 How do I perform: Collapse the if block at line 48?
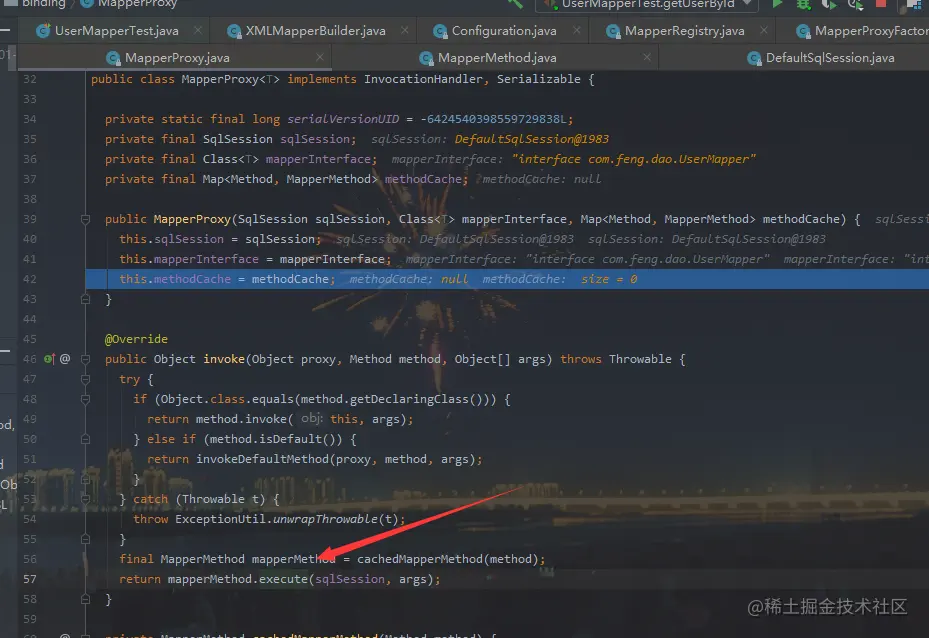click(85, 399)
